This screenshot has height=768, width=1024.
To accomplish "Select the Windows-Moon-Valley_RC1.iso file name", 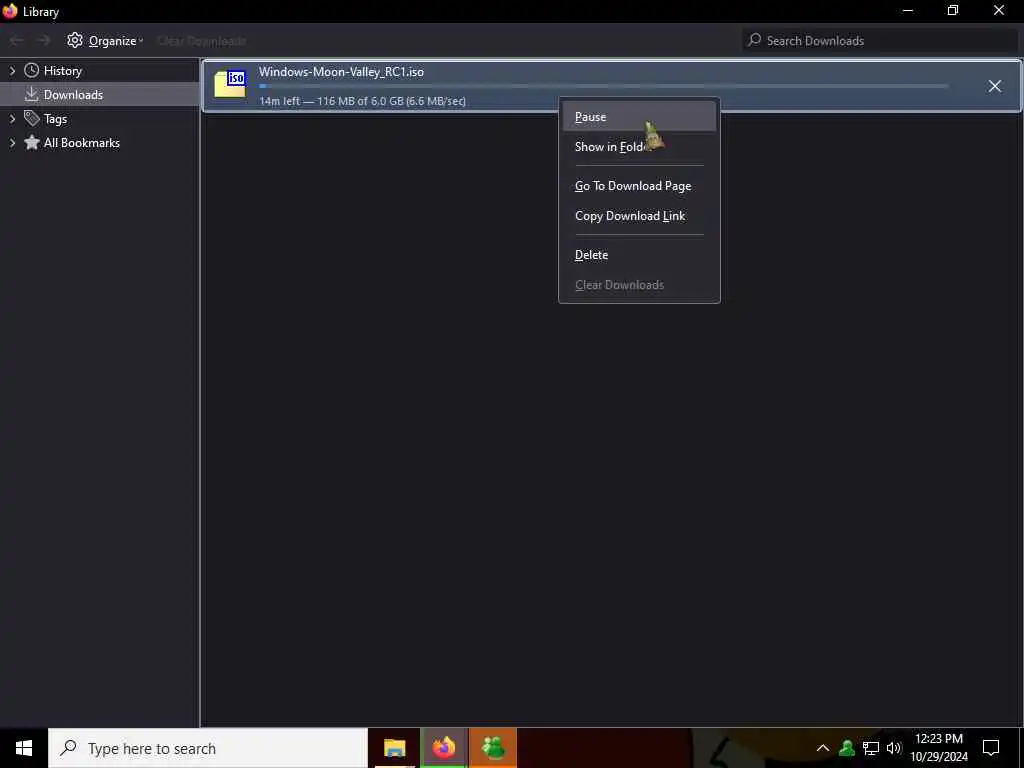I will [x=342, y=72].
